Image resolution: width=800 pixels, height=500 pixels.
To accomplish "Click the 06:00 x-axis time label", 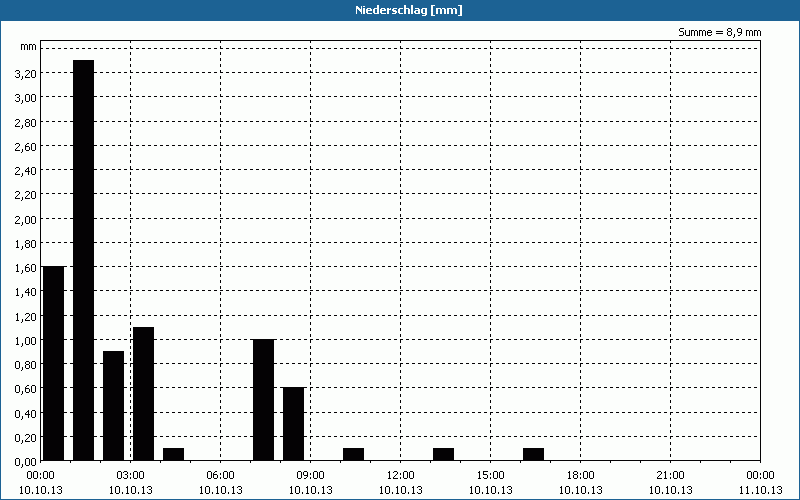I will [x=220, y=476].
